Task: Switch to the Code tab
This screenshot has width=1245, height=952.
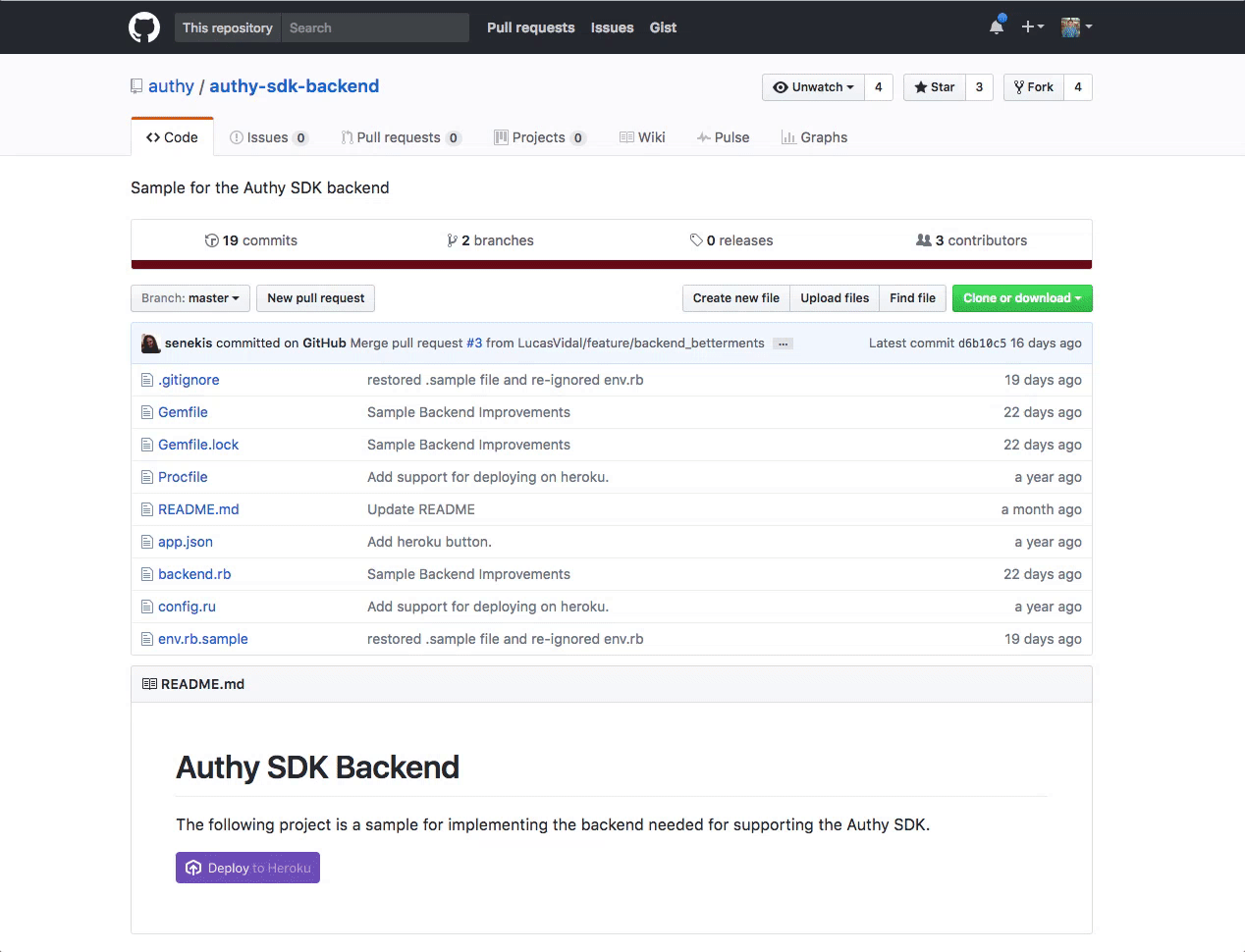Action: 172,137
